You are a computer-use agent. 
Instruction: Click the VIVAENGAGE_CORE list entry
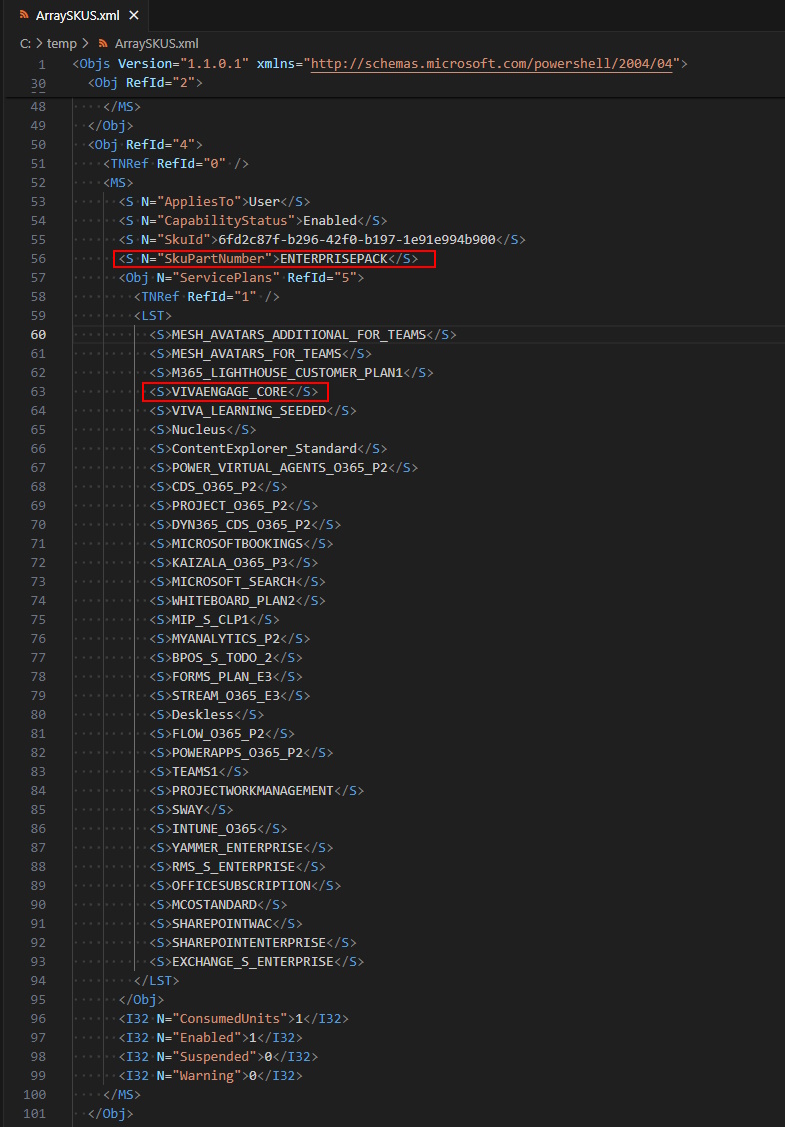click(234, 392)
